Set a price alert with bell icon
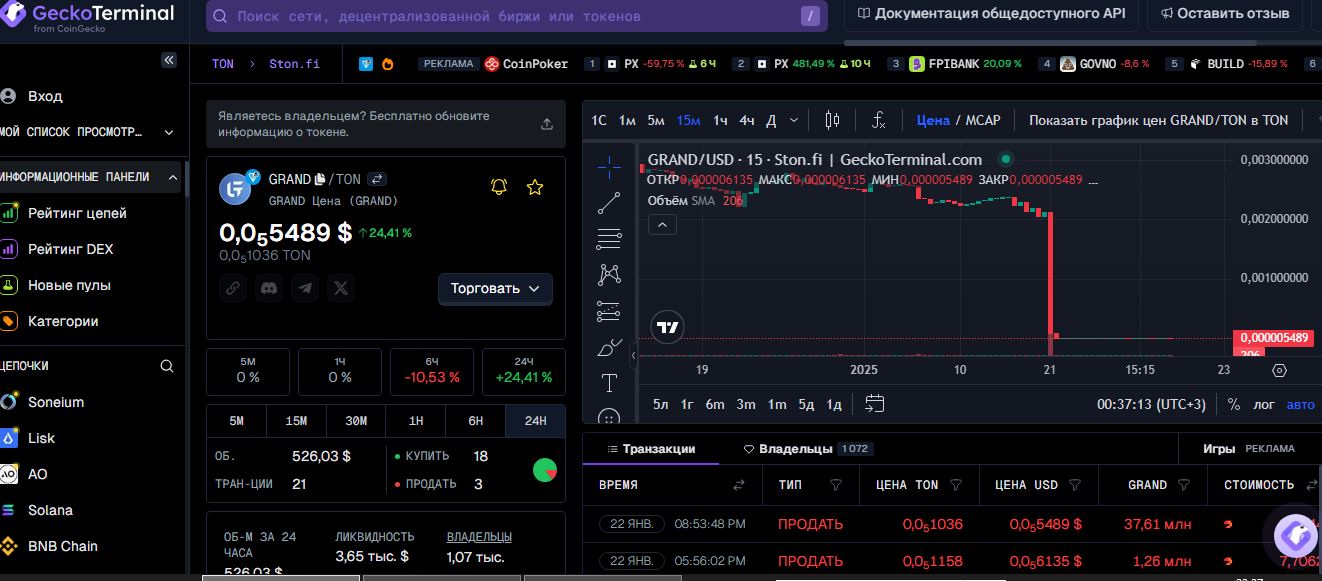This screenshot has height=581, width=1322. 499,187
